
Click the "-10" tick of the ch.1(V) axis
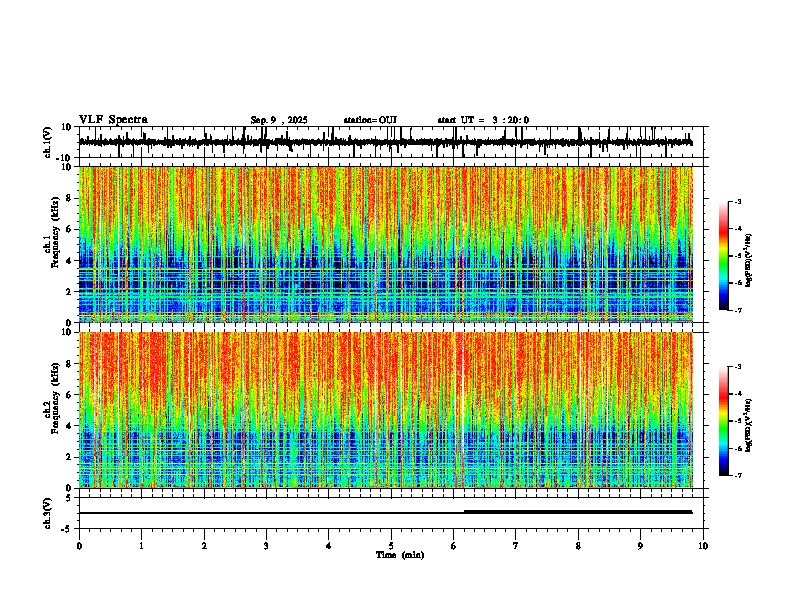(x=65, y=158)
